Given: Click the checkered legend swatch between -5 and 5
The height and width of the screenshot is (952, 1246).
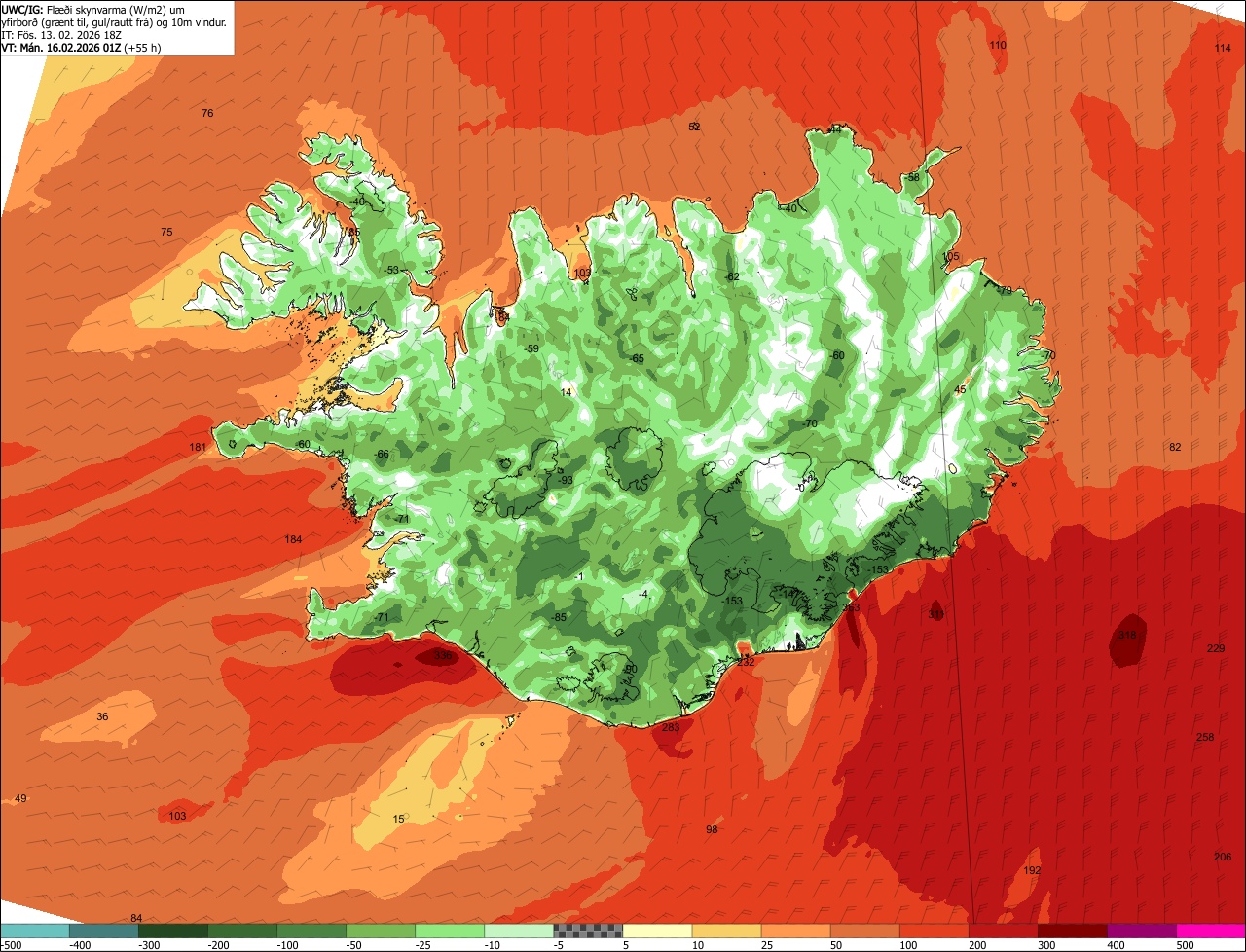Looking at the screenshot, I should 587,931.
